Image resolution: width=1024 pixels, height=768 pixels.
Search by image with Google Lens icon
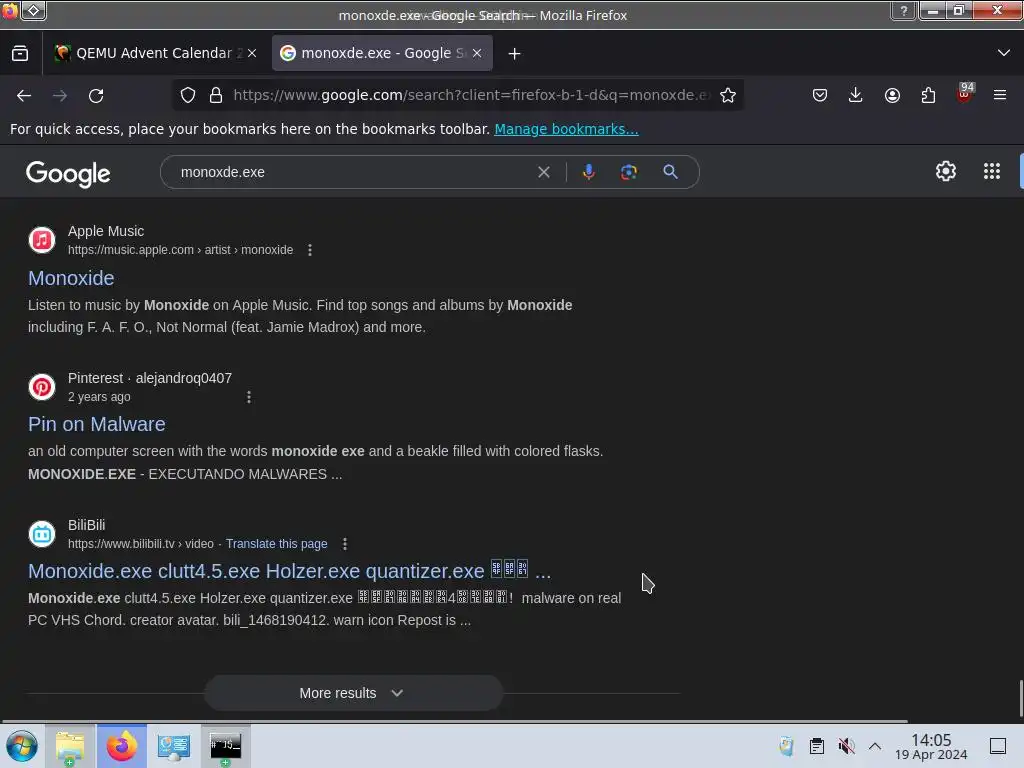pyautogui.click(x=628, y=172)
